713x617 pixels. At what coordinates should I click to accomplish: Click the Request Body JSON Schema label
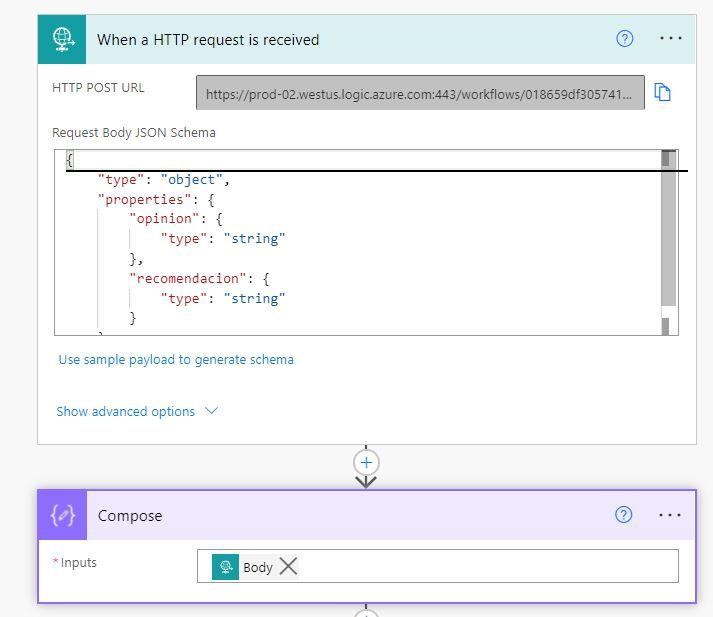pos(134,133)
